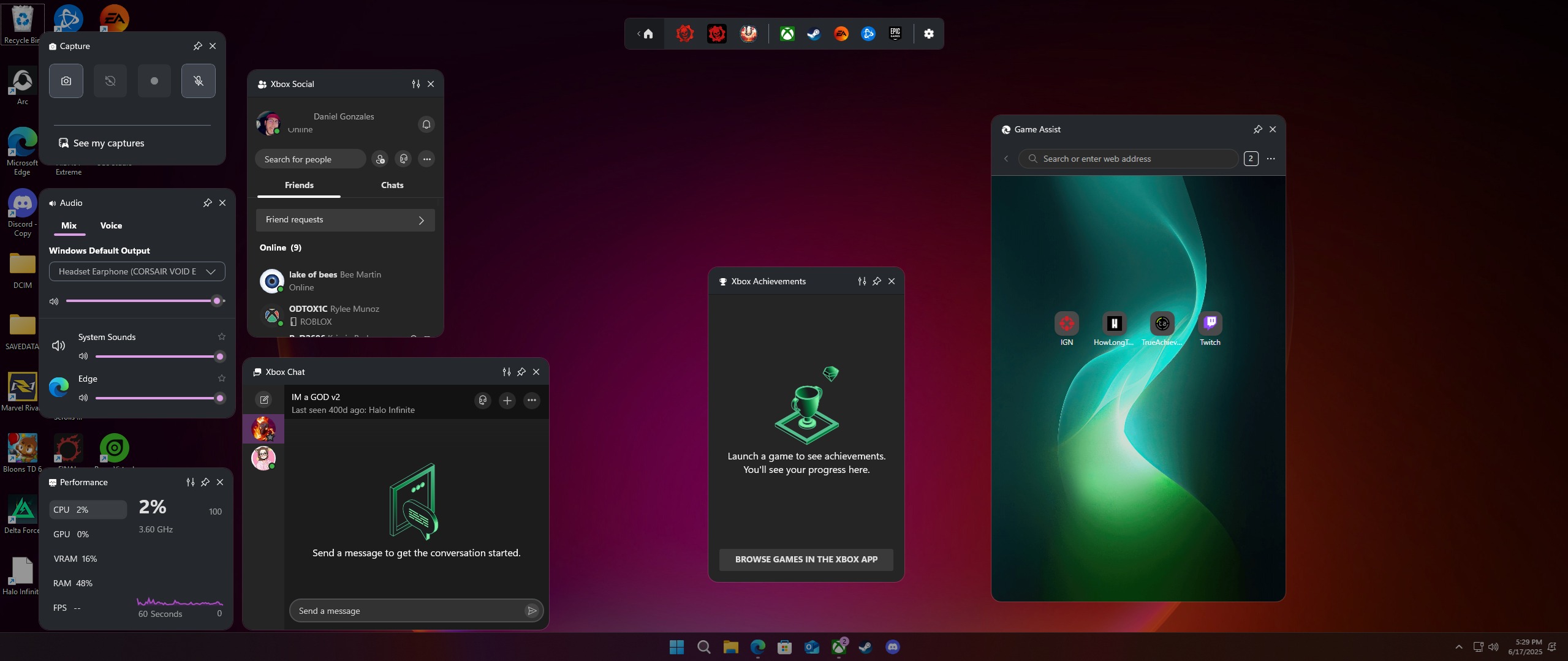Open more options in Xbox Social
Image resolution: width=1568 pixels, height=661 pixels.
pyautogui.click(x=427, y=159)
